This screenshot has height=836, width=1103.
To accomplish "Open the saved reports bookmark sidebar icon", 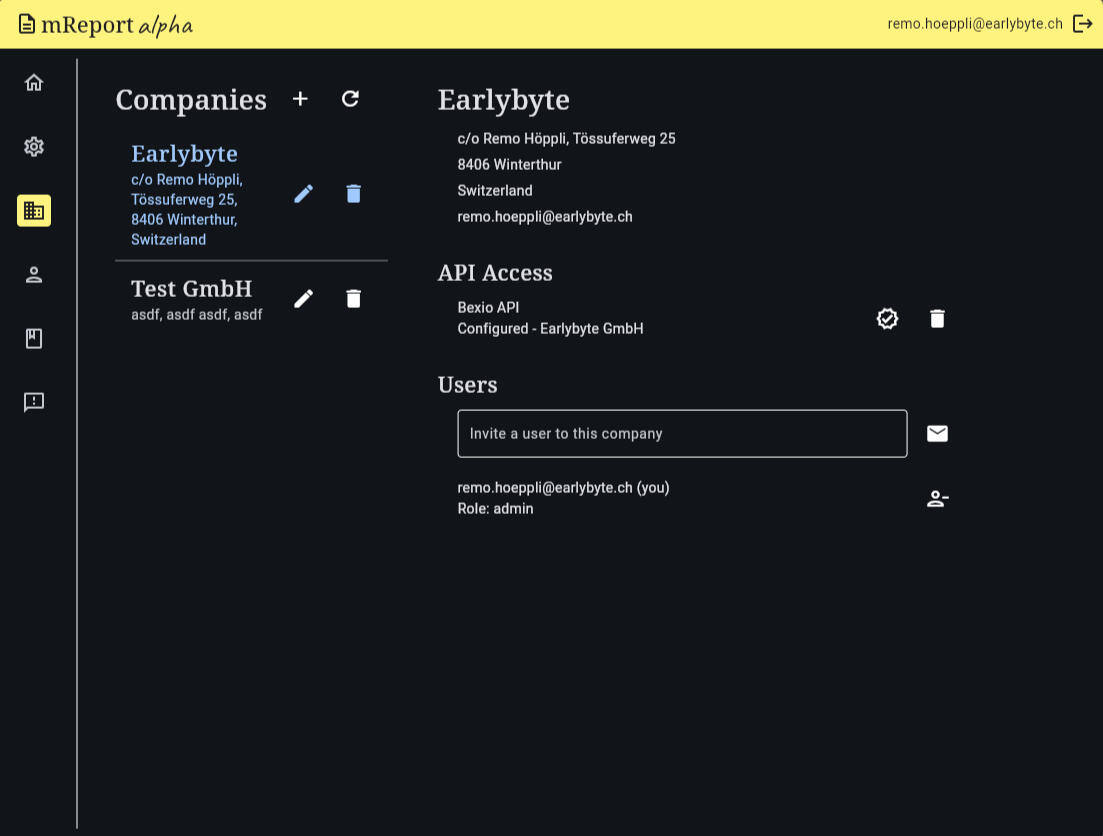I will pos(34,338).
